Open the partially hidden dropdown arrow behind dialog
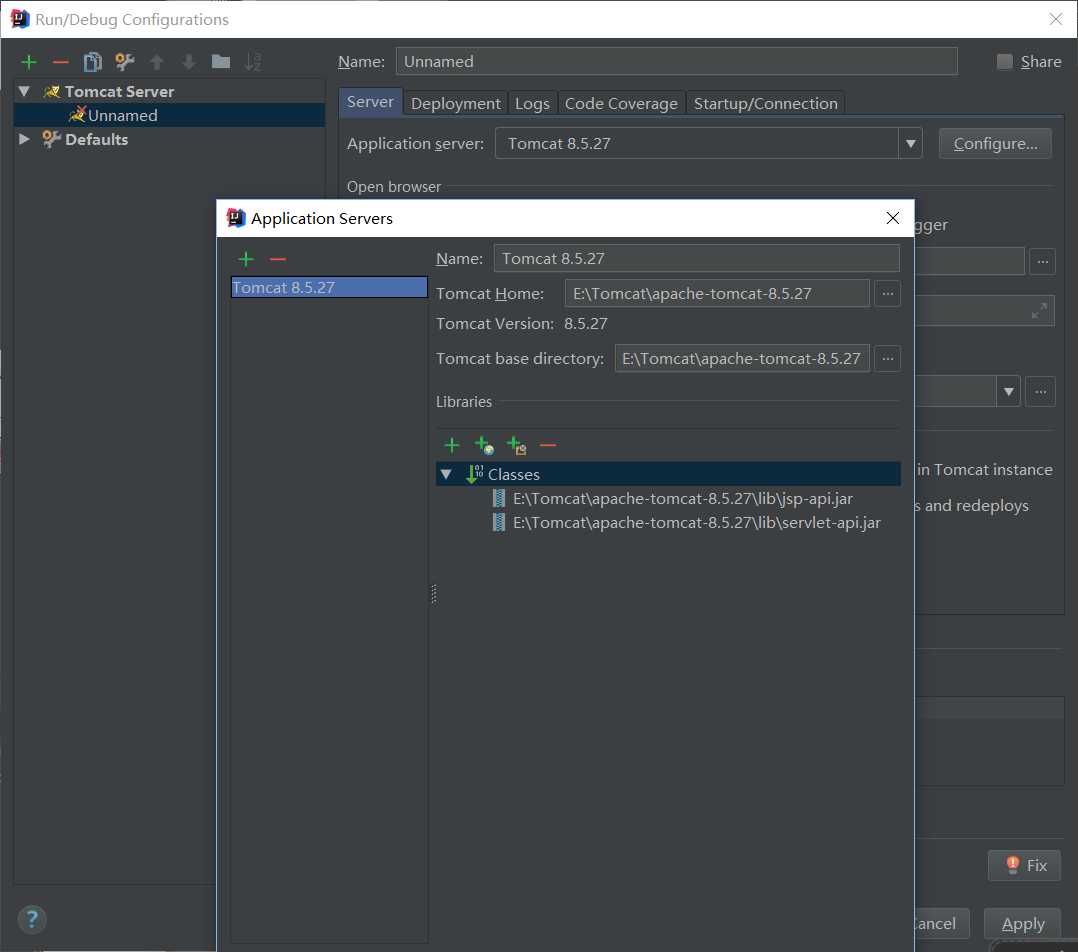The image size is (1078, 952). pyautogui.click(x=1008, y=392)
